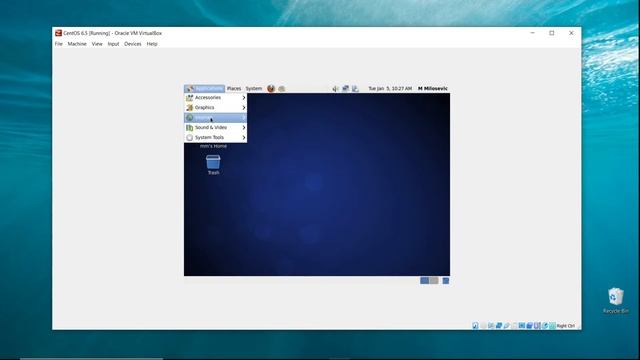This screenshot has width=640, height=360.
Task: Minimize the VirtualBox window
Action: 532,33
